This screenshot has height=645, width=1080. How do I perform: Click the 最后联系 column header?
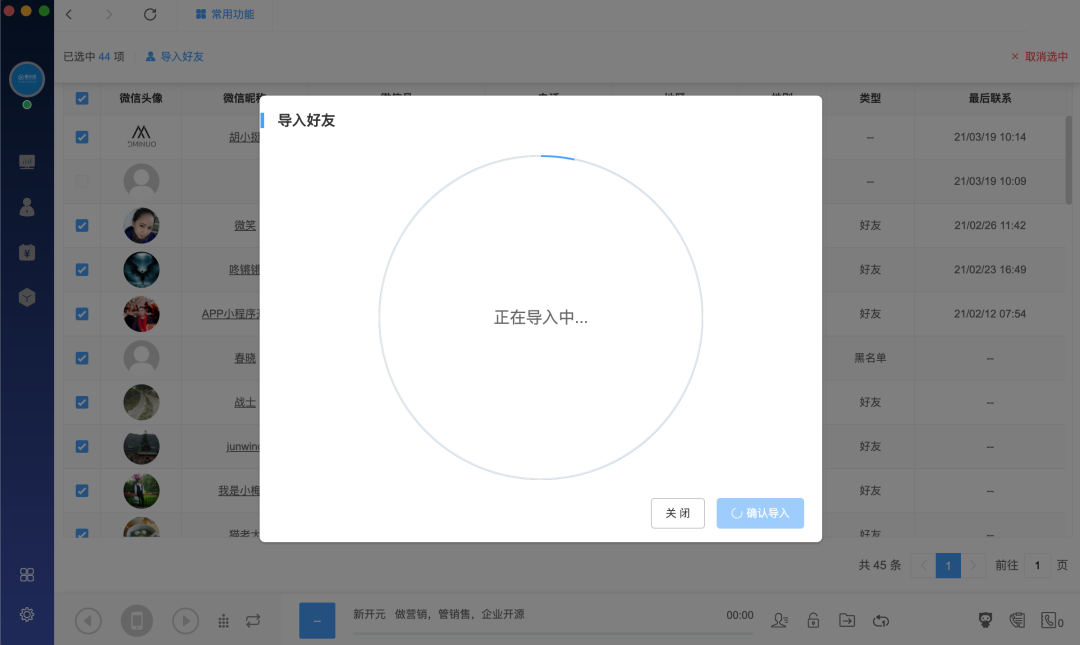point(990,99)
